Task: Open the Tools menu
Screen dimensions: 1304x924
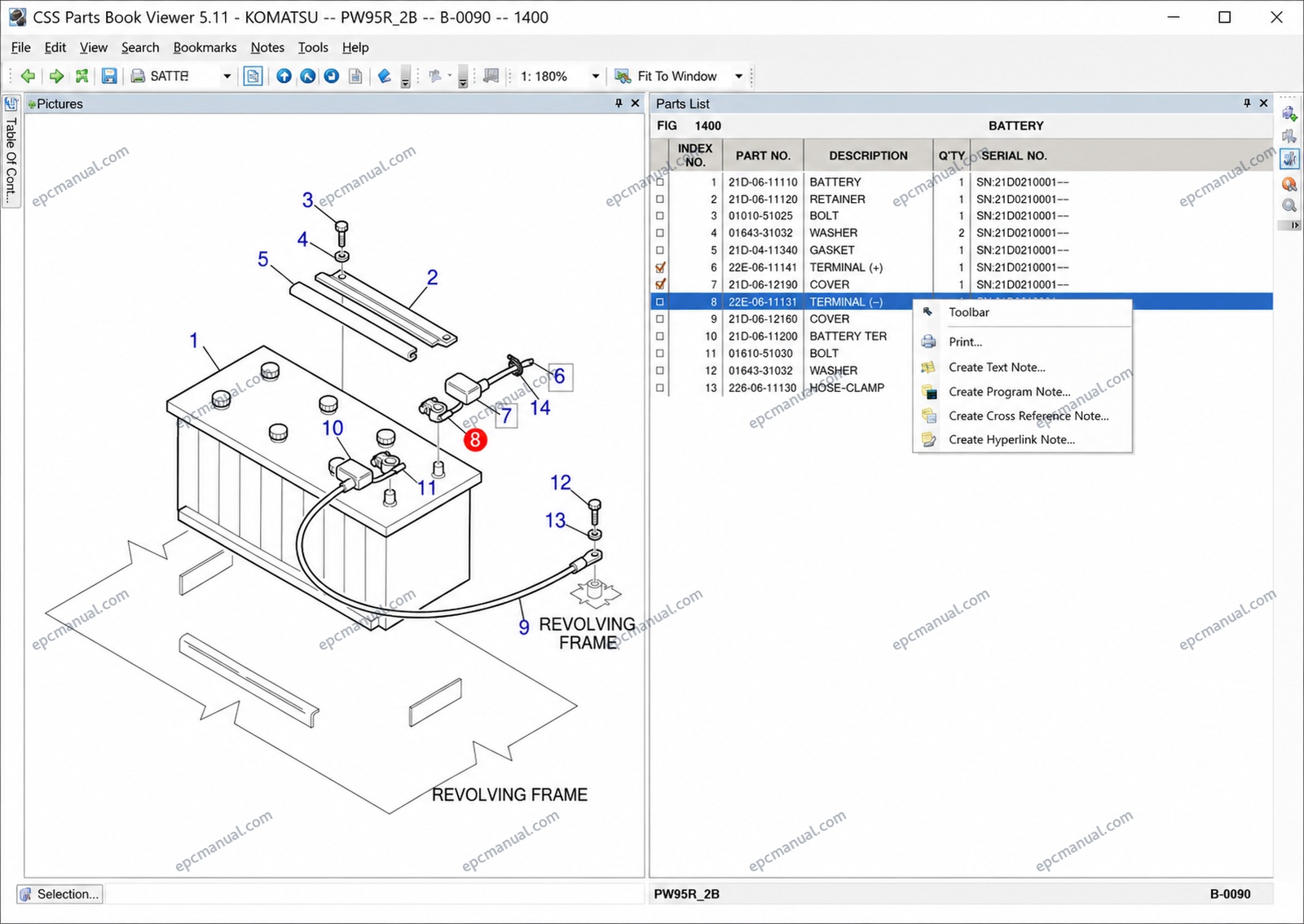Action: click(313, 47)
